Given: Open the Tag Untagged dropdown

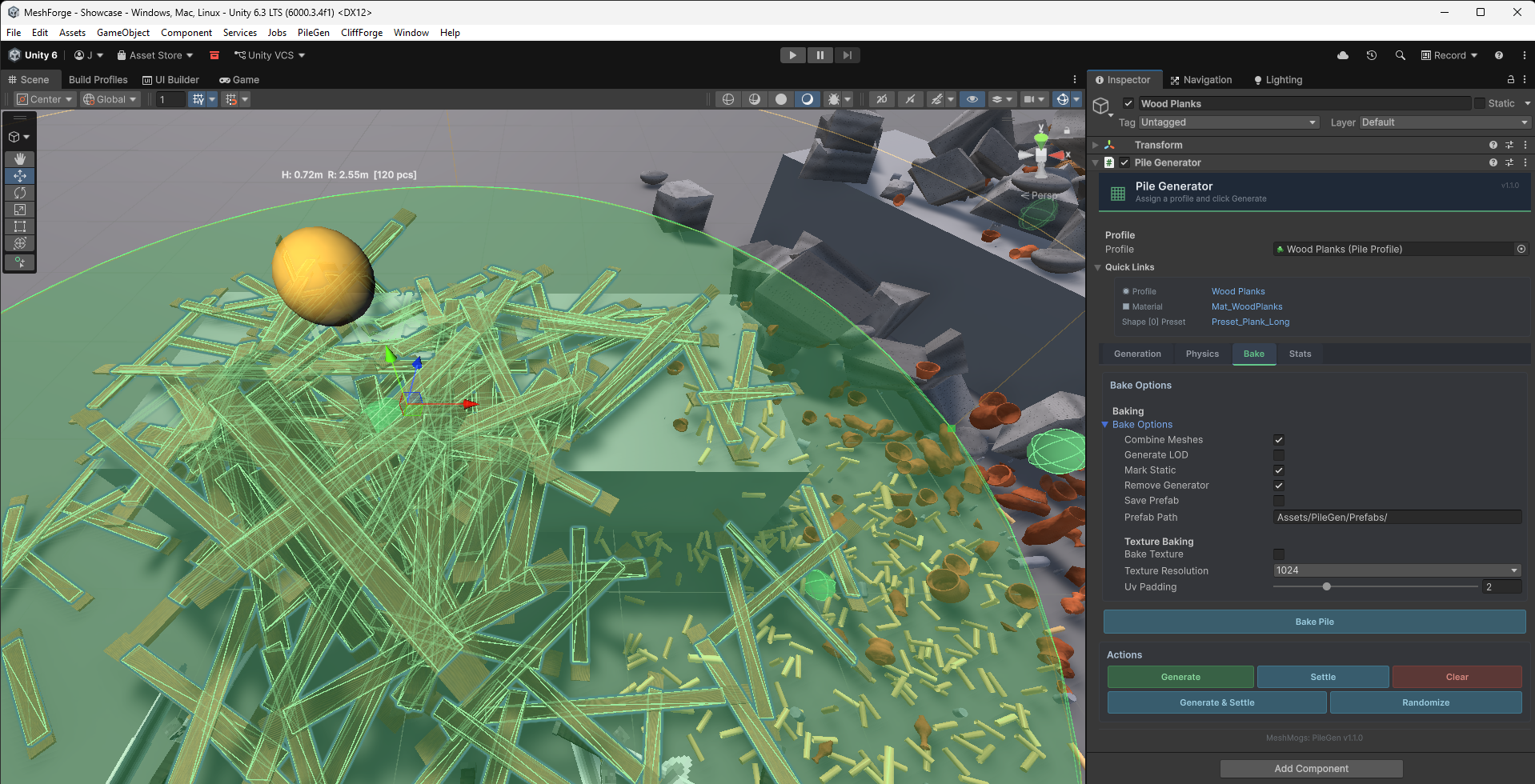Looking at the screenshot, I should coord(1228,122).
